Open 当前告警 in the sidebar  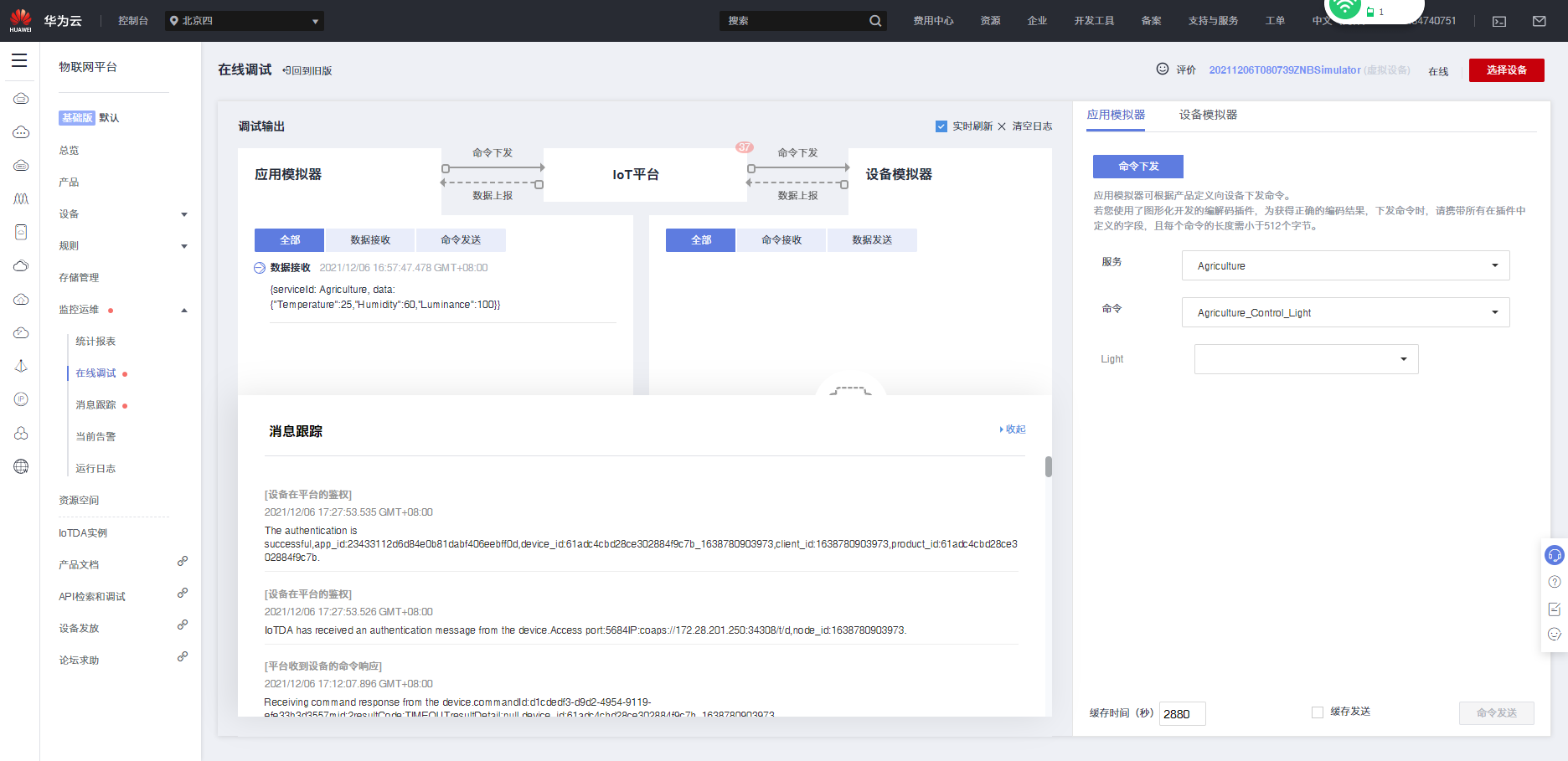tap(95, 437)
